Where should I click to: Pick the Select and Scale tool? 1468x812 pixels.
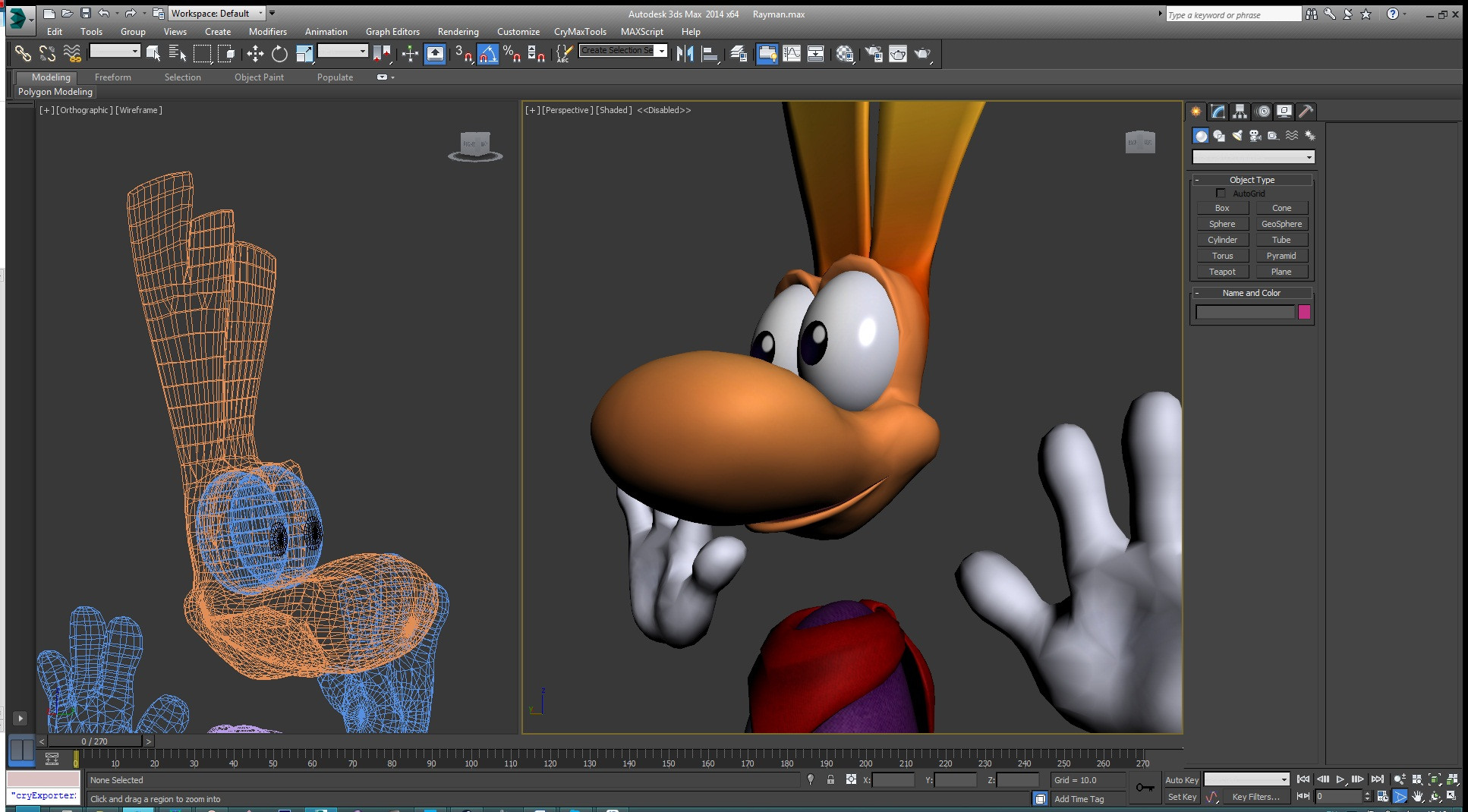point(304,53)
